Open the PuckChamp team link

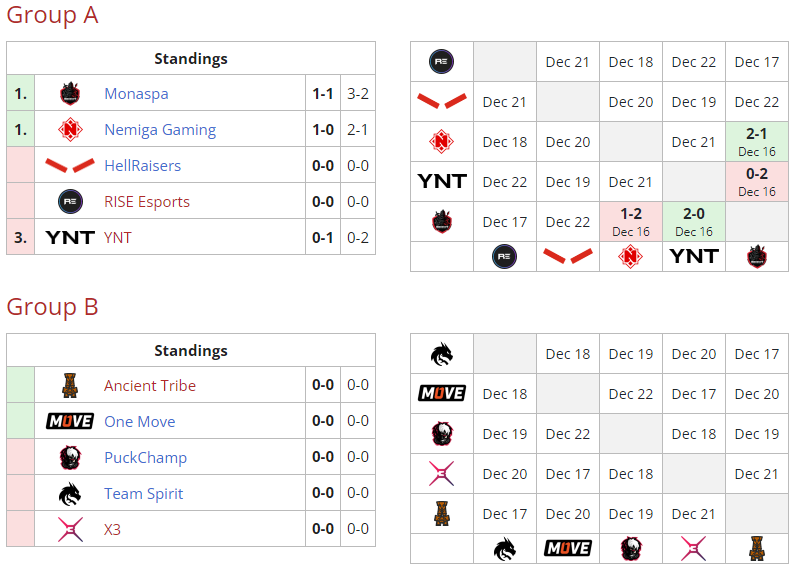(x=145, y=457)
